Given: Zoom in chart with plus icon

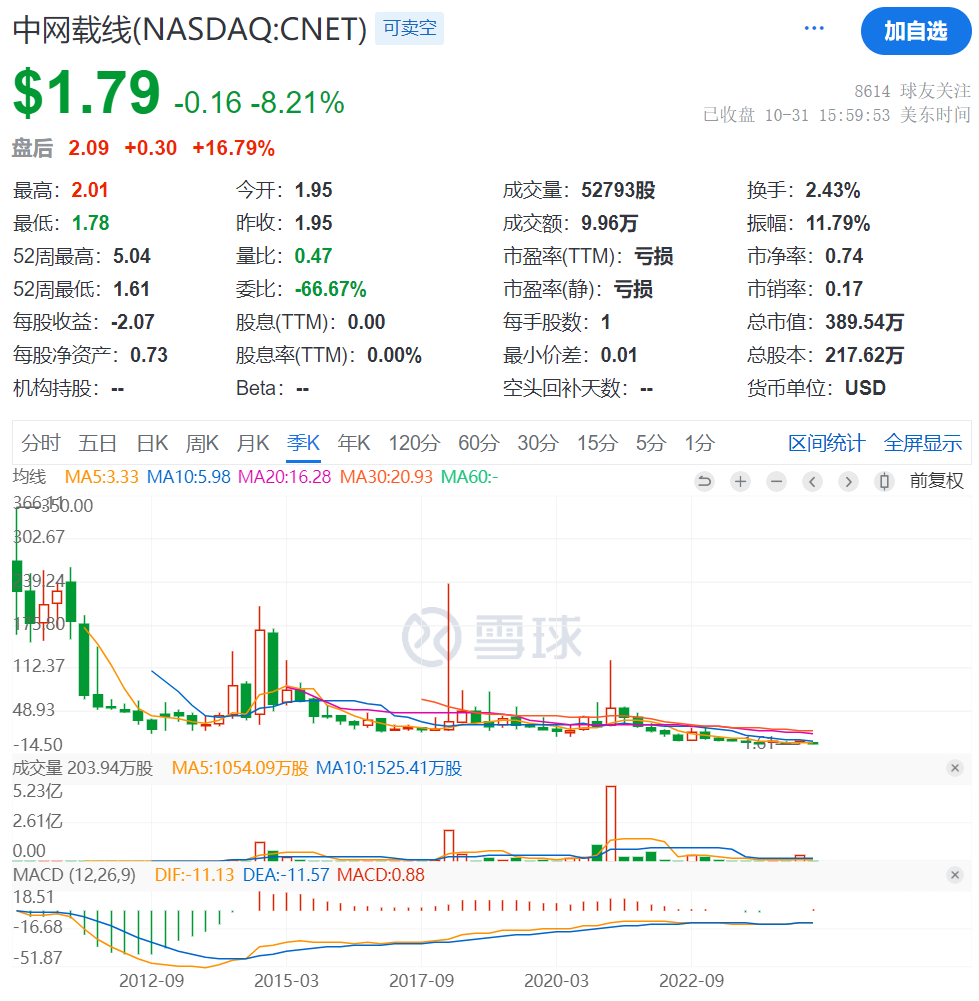Looking at the screenshot, I should (x=740, y=481).
